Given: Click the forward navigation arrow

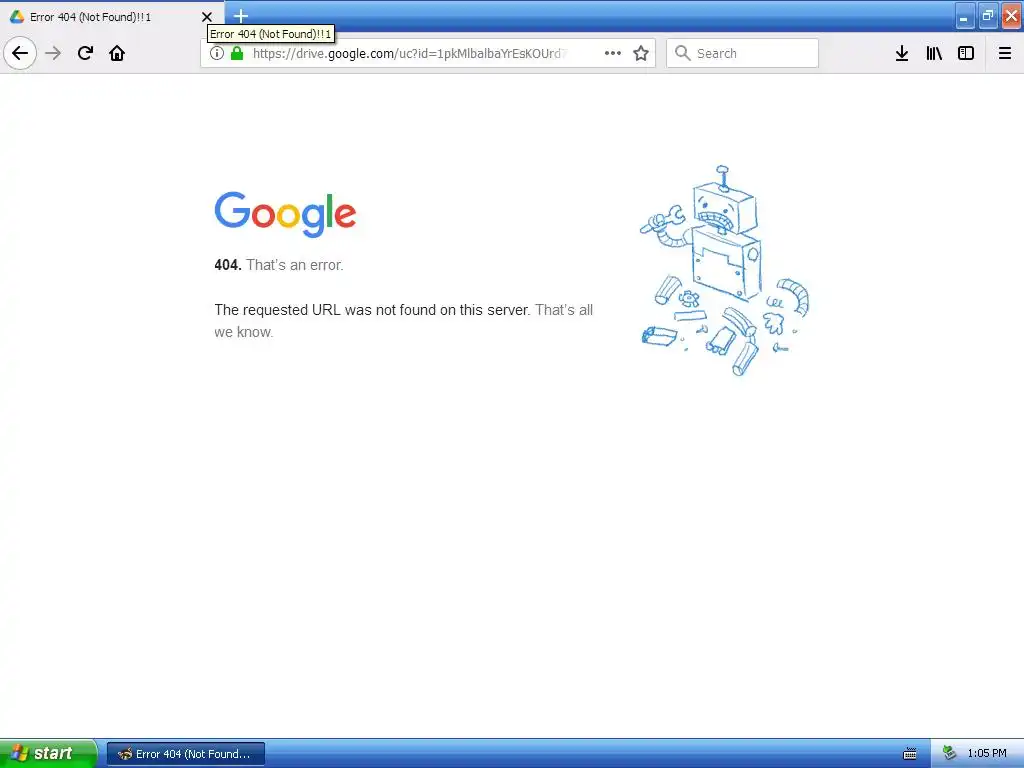Looking at the screenshot, I should click(x=53, y=53).
